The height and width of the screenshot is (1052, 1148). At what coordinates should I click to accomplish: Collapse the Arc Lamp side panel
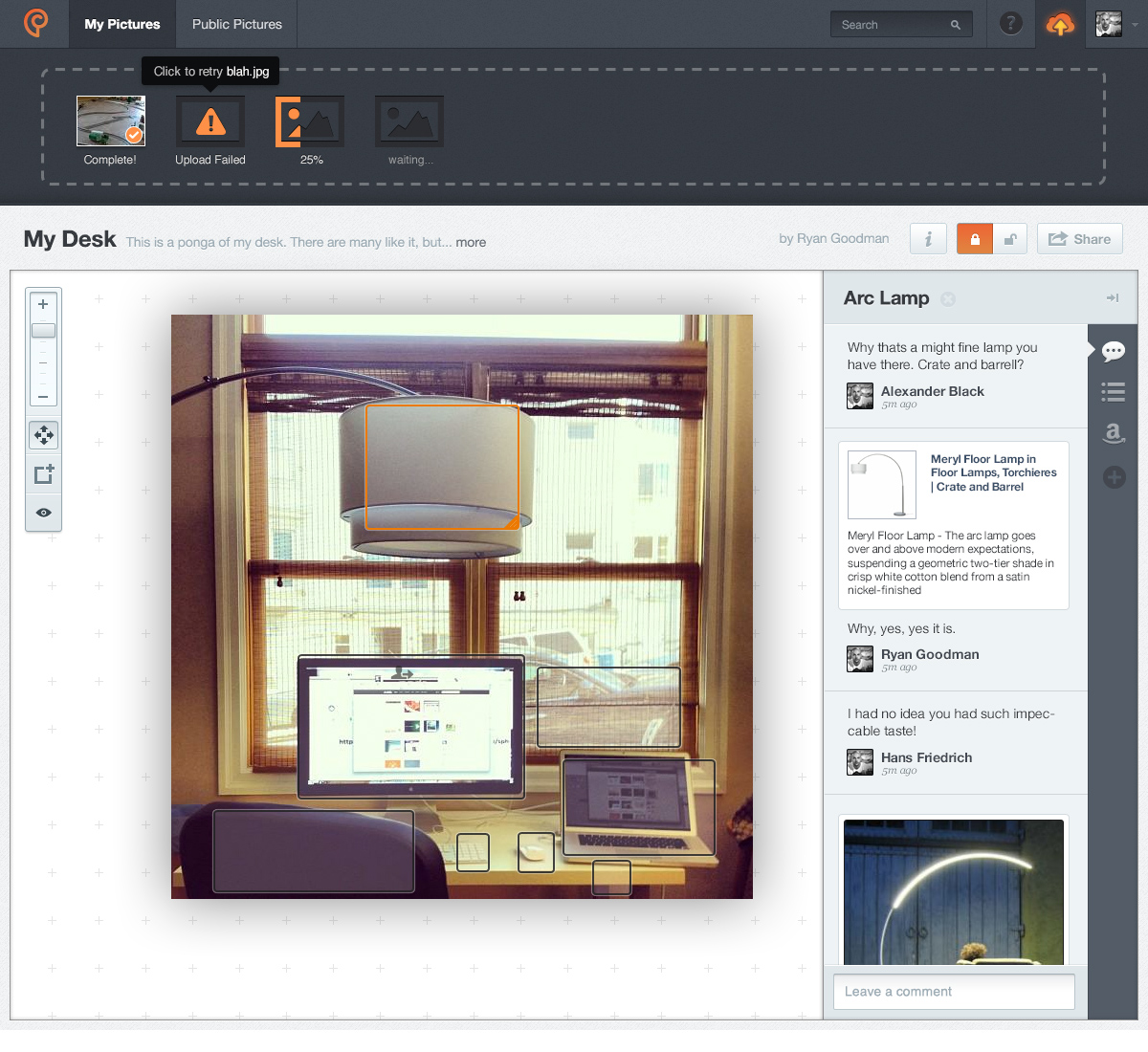1112,298
